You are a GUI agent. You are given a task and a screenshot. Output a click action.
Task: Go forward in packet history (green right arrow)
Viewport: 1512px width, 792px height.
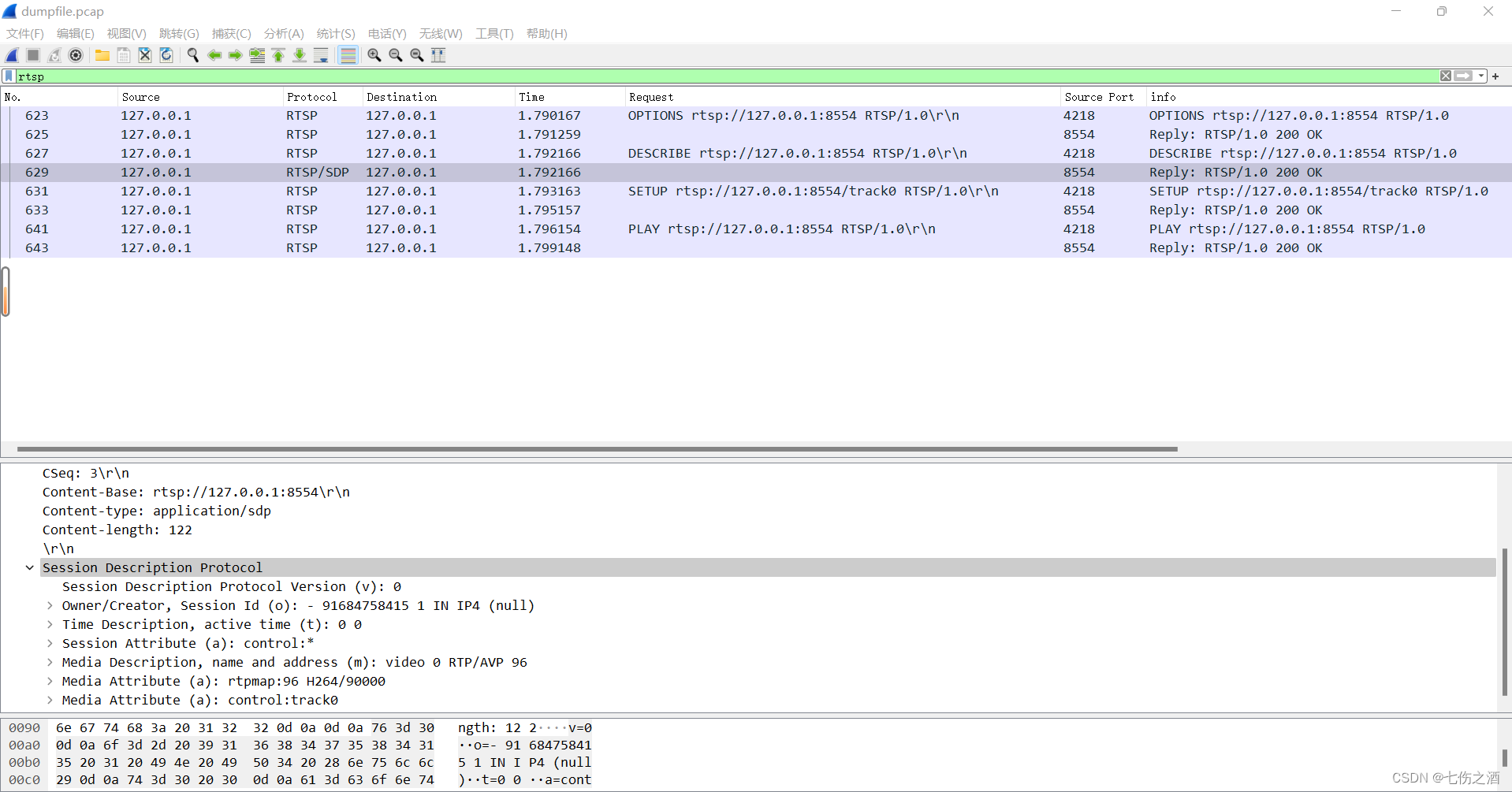pos(236,55)
